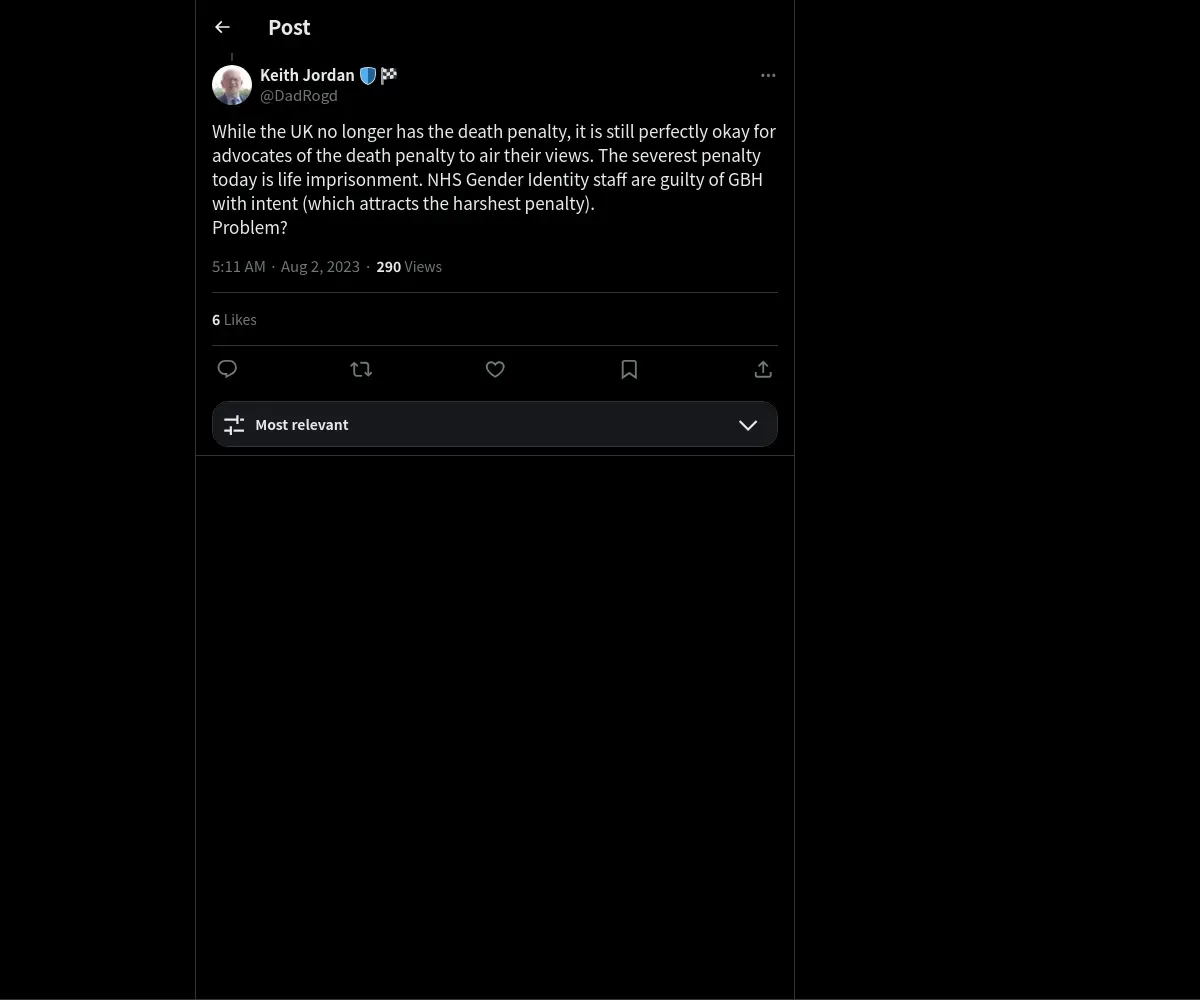This screenshot has width=1200, height=1000.
Task: Click the blue shield emoji after the name
Action: click(368, 75)
